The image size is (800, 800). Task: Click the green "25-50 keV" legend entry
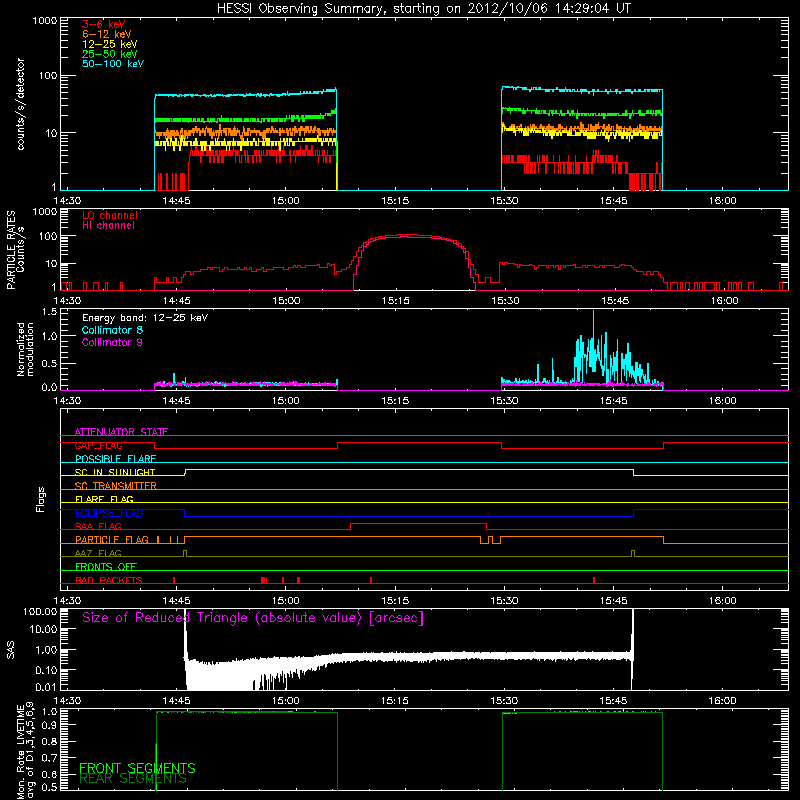[x=110, y=54]
